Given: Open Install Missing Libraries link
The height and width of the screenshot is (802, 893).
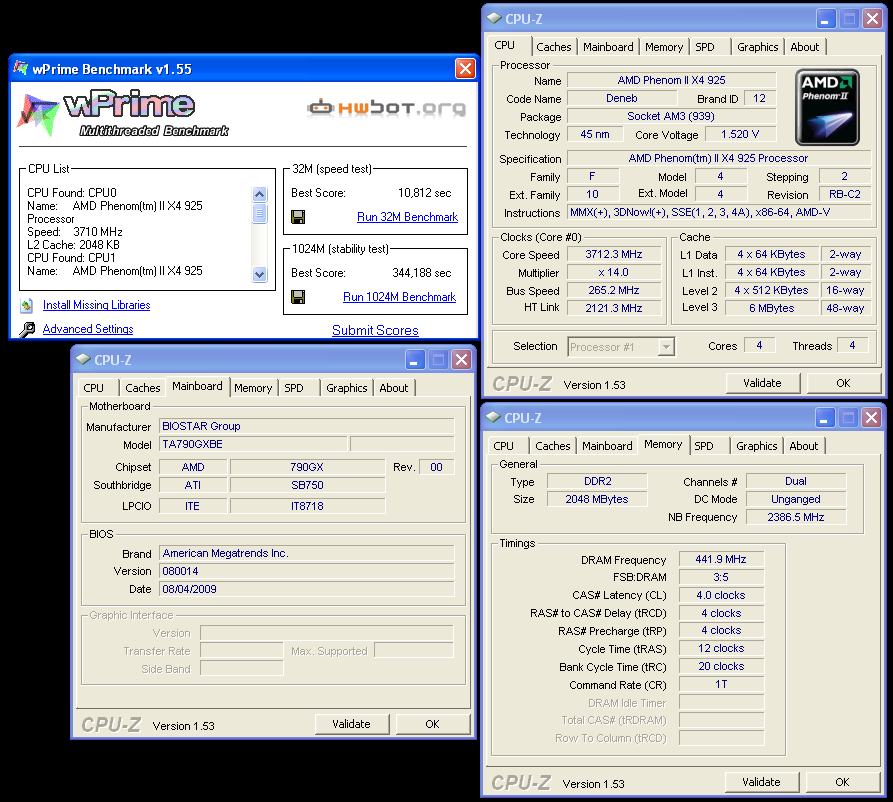Looking at the screenshot, I should 96,305.
